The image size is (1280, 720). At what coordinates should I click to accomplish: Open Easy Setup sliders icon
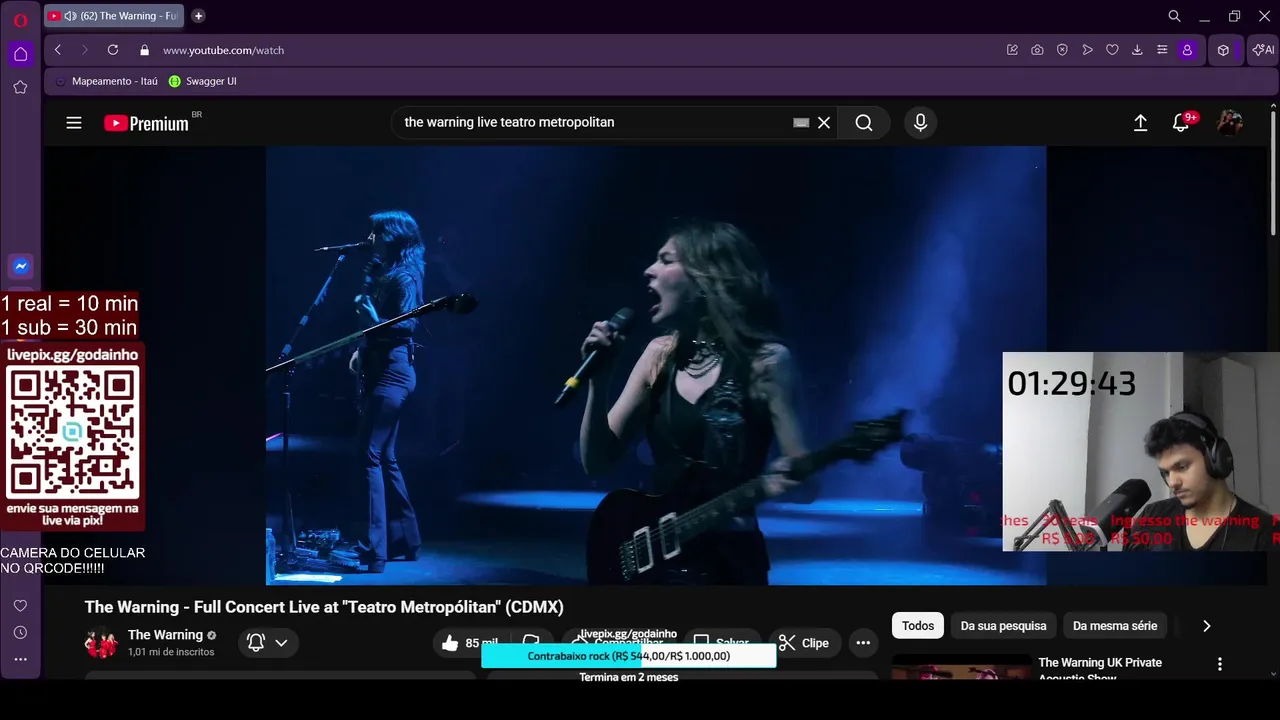1162,50
